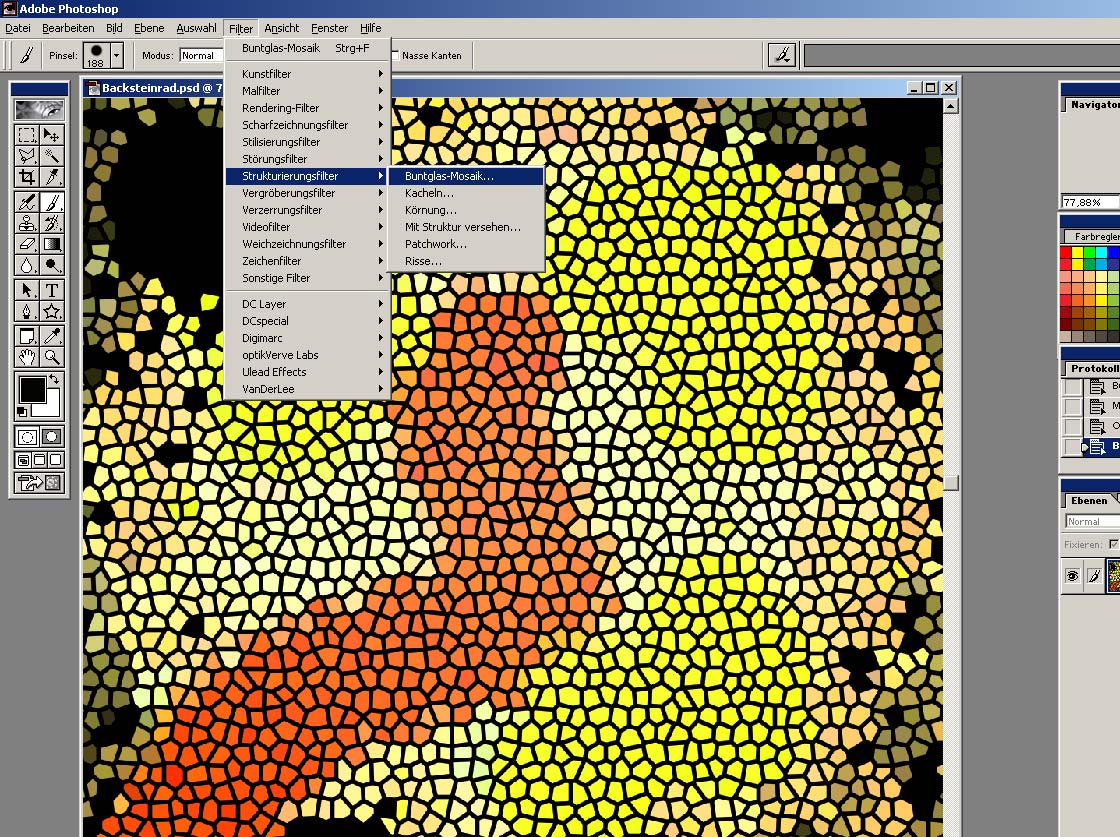1120x837 pixels.
Task: Expand the Malfilter submenu
Action: [x=308, y=91]
